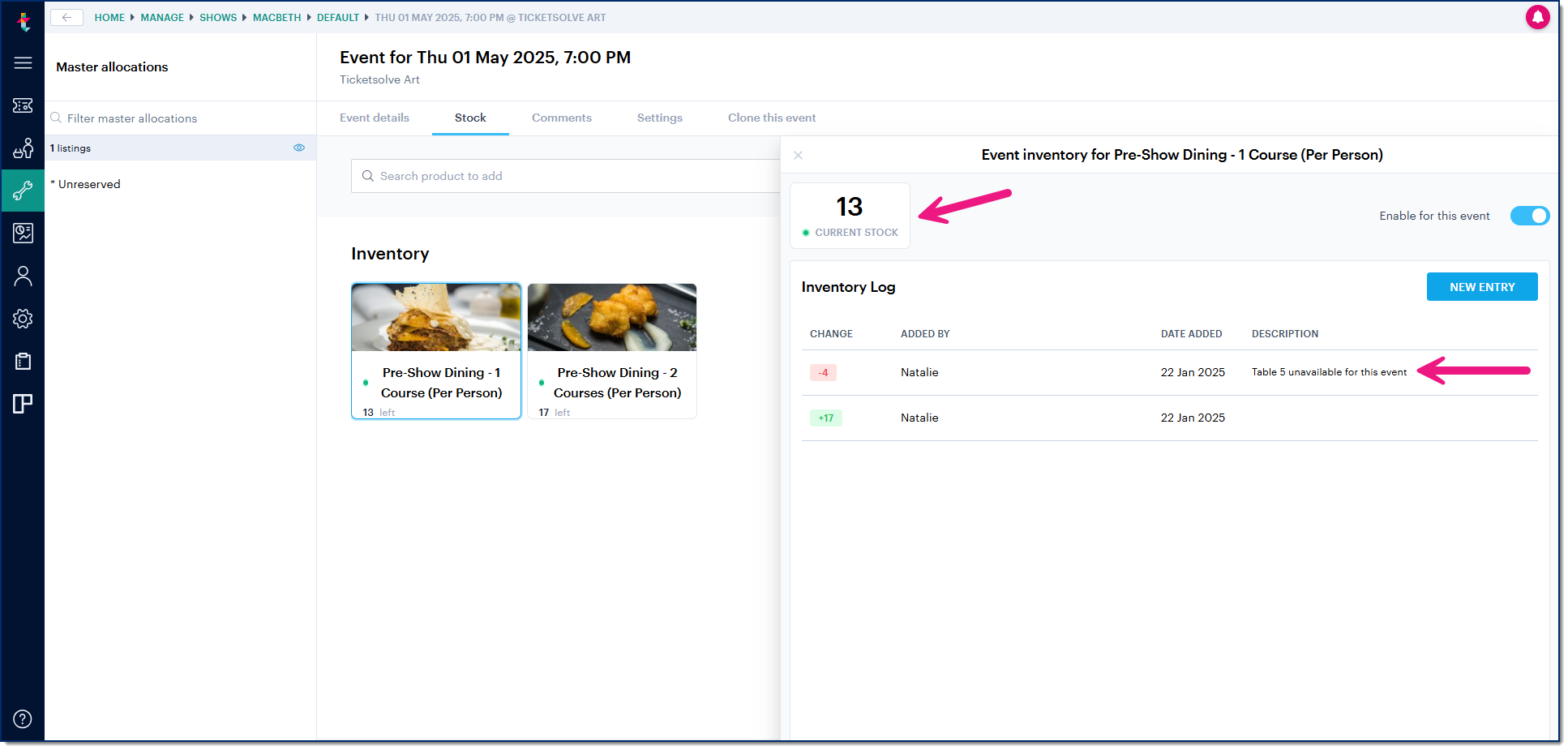Image resolution: width=1568 pixels, height=750 pixels.
Task: Switch to the Event details tab
Action: [375, 118]
